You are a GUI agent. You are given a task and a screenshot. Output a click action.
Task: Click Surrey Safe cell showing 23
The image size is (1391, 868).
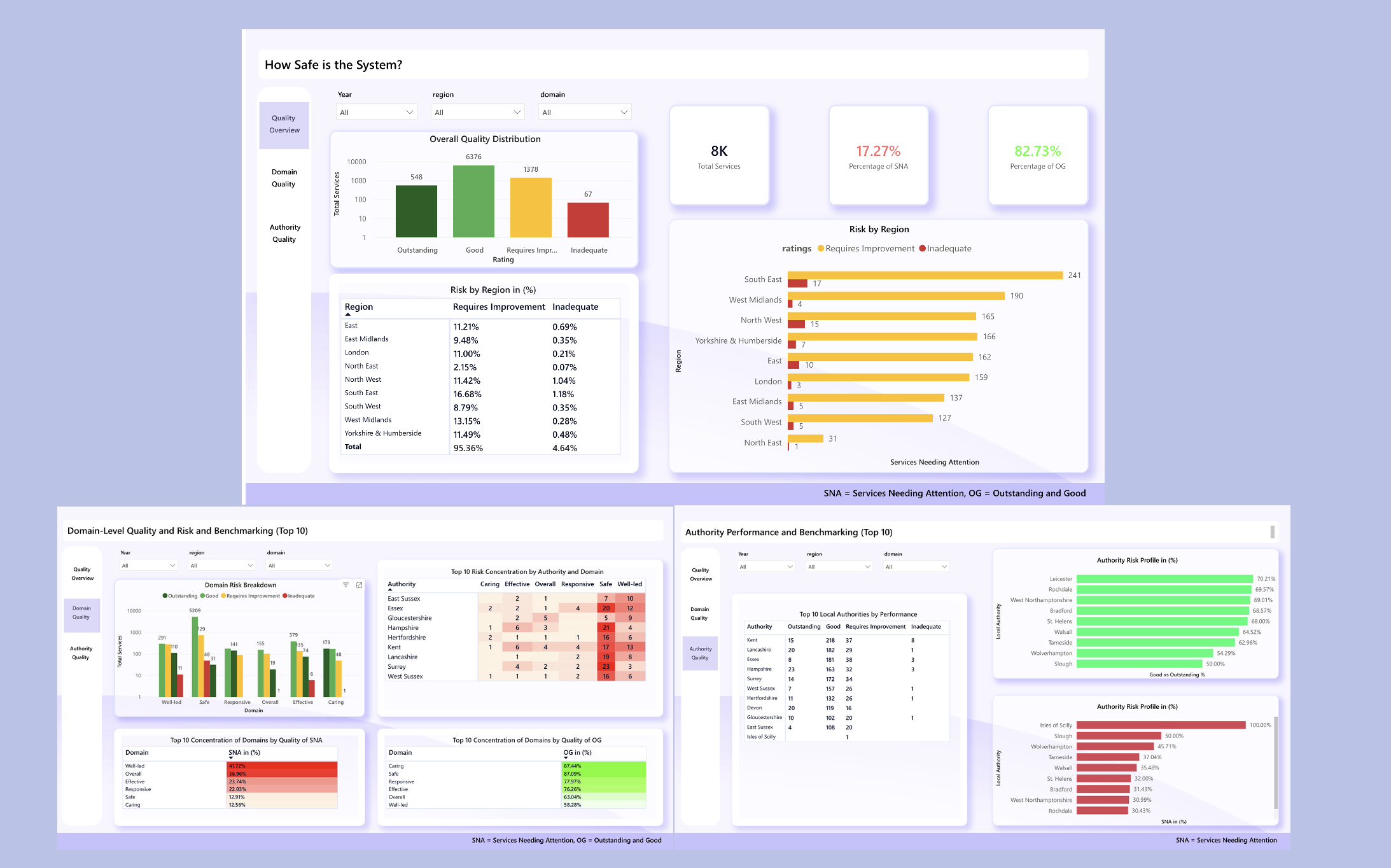pyautogui.click(x=606, y=666)
